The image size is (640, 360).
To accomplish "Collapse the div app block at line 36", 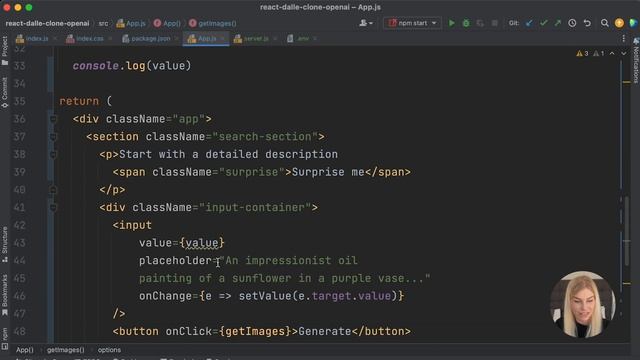I will click(53, 119).
